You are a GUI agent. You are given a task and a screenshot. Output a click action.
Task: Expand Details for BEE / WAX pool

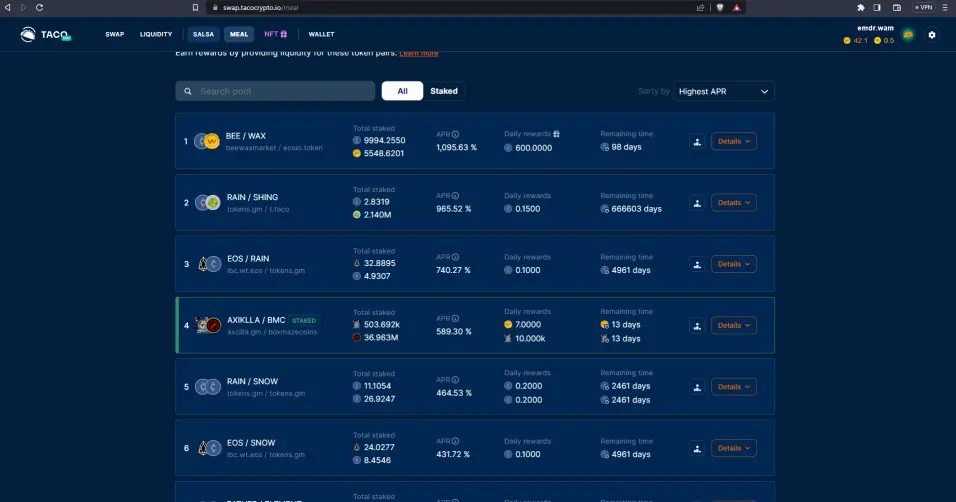pyautogui.click(x=733, y=142)
